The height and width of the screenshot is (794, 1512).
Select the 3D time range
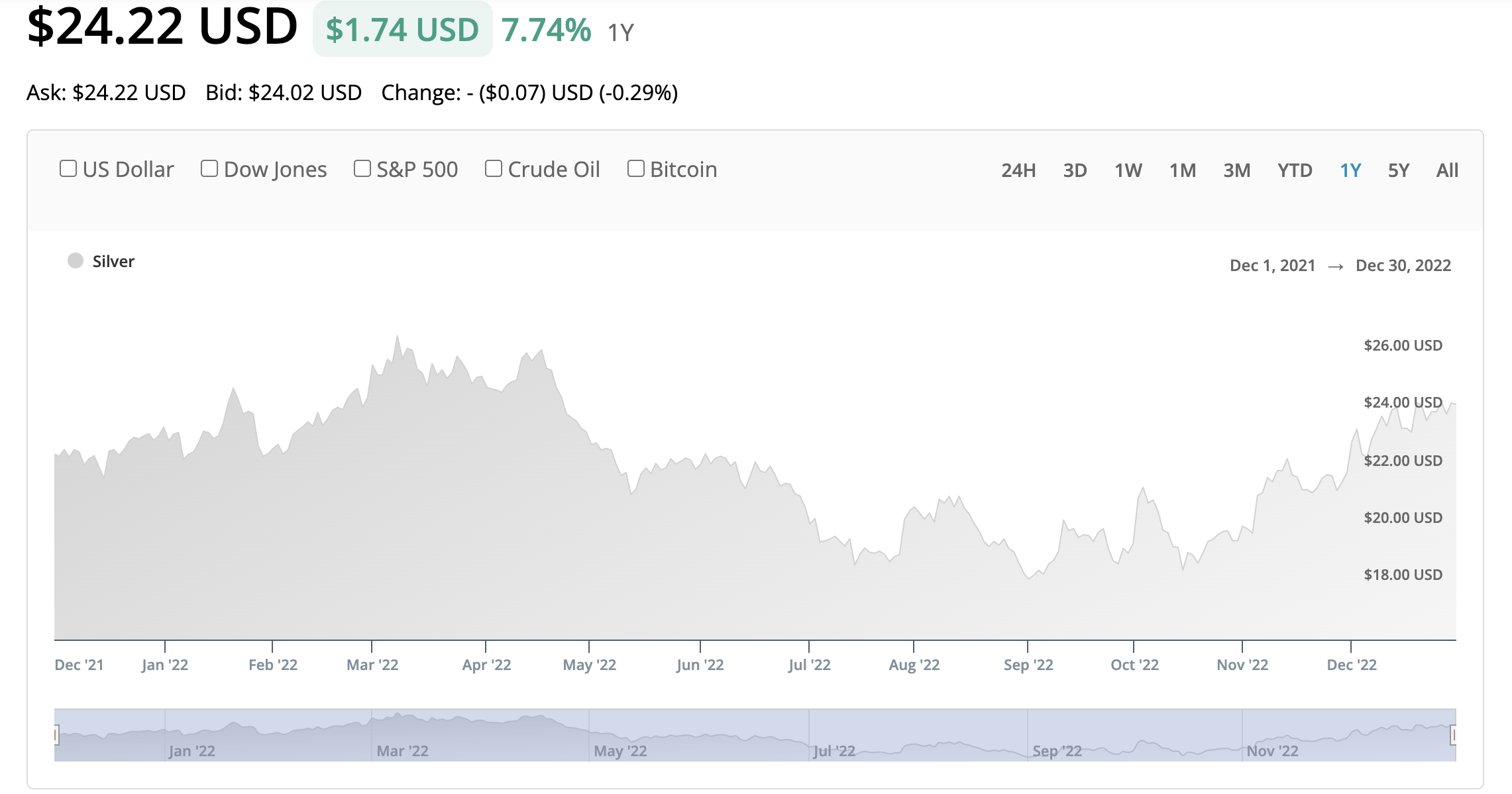point(1075,170)
